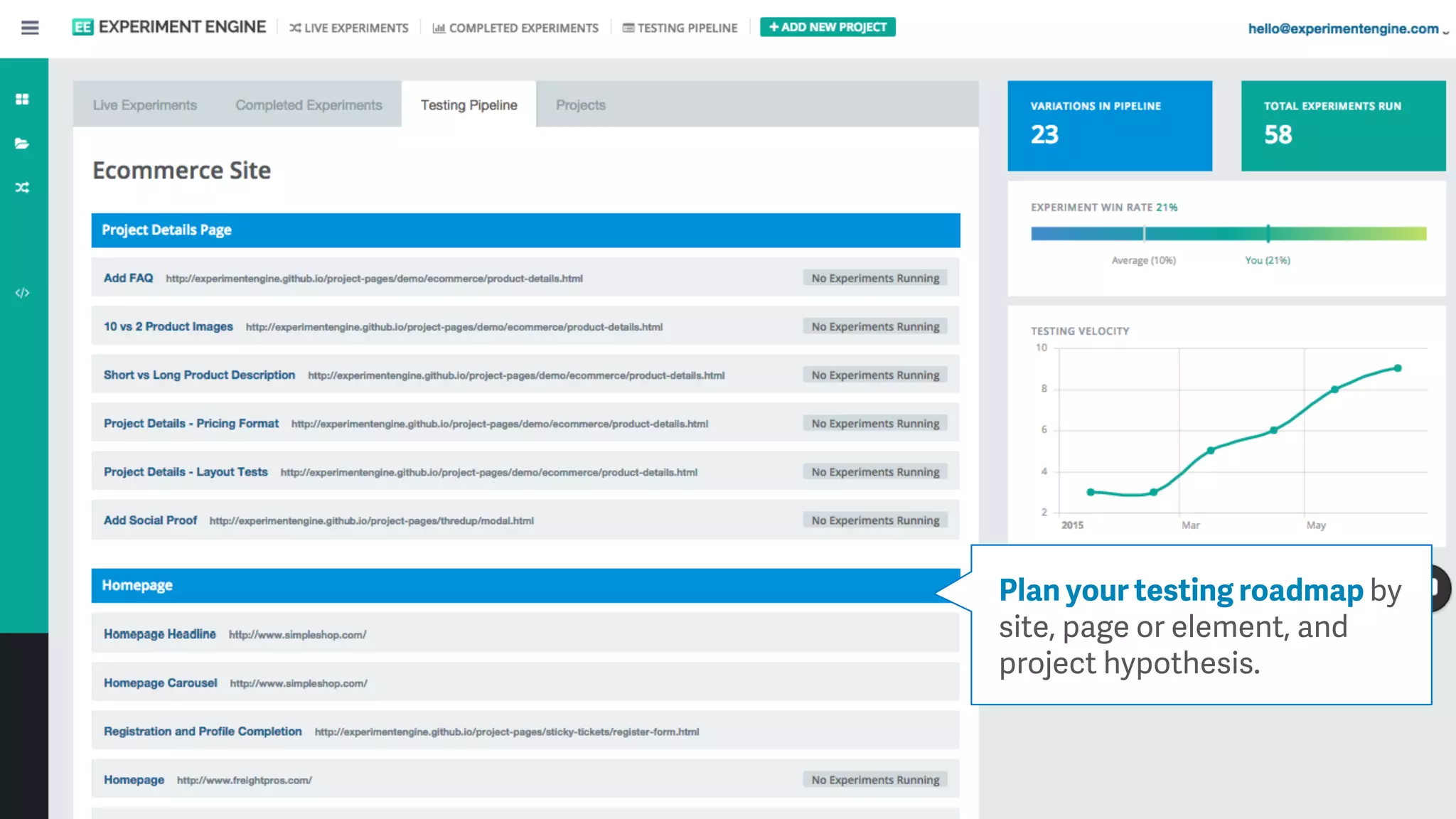Image resolution: width=1456 pixels, height=819 pixels.
Task: Open the hamburger menu
Action: click(x=30, y=28)
